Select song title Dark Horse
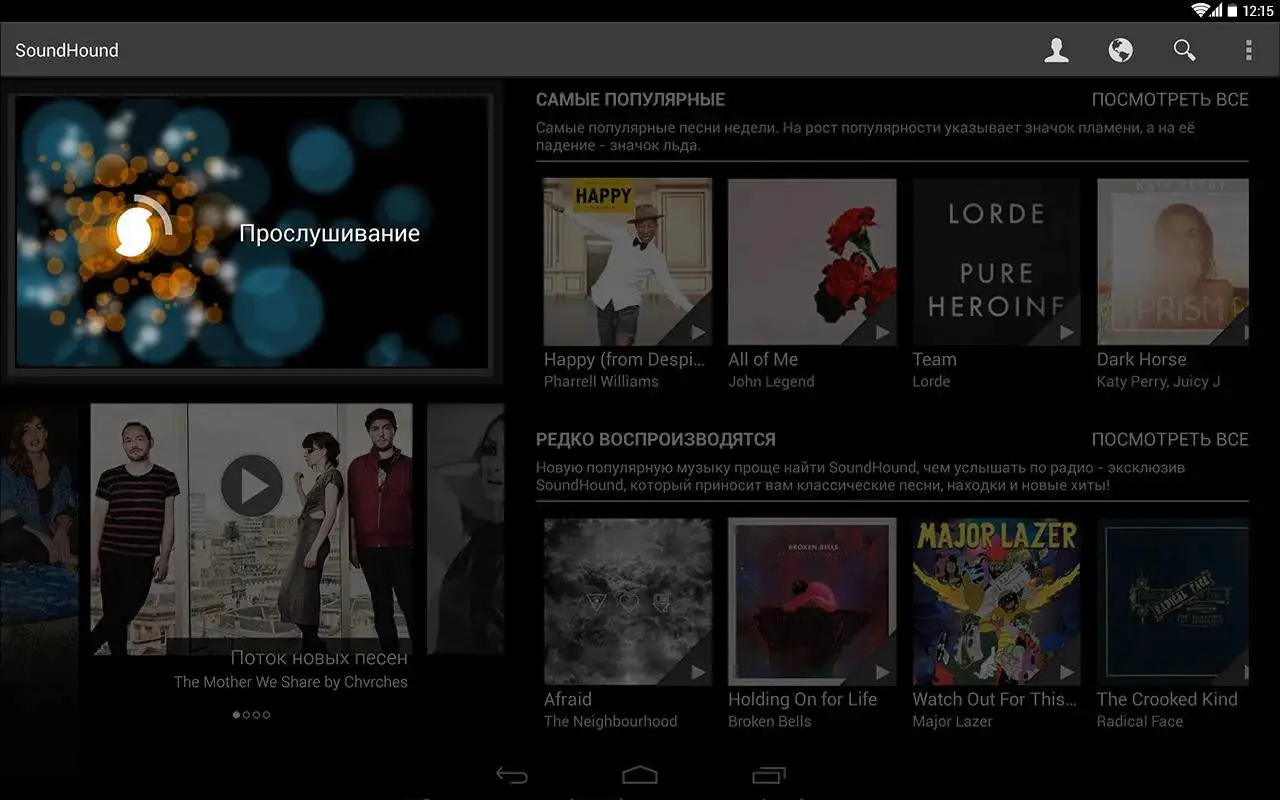The height and width of the screenshot is (800, 1280). point(1142,360)
